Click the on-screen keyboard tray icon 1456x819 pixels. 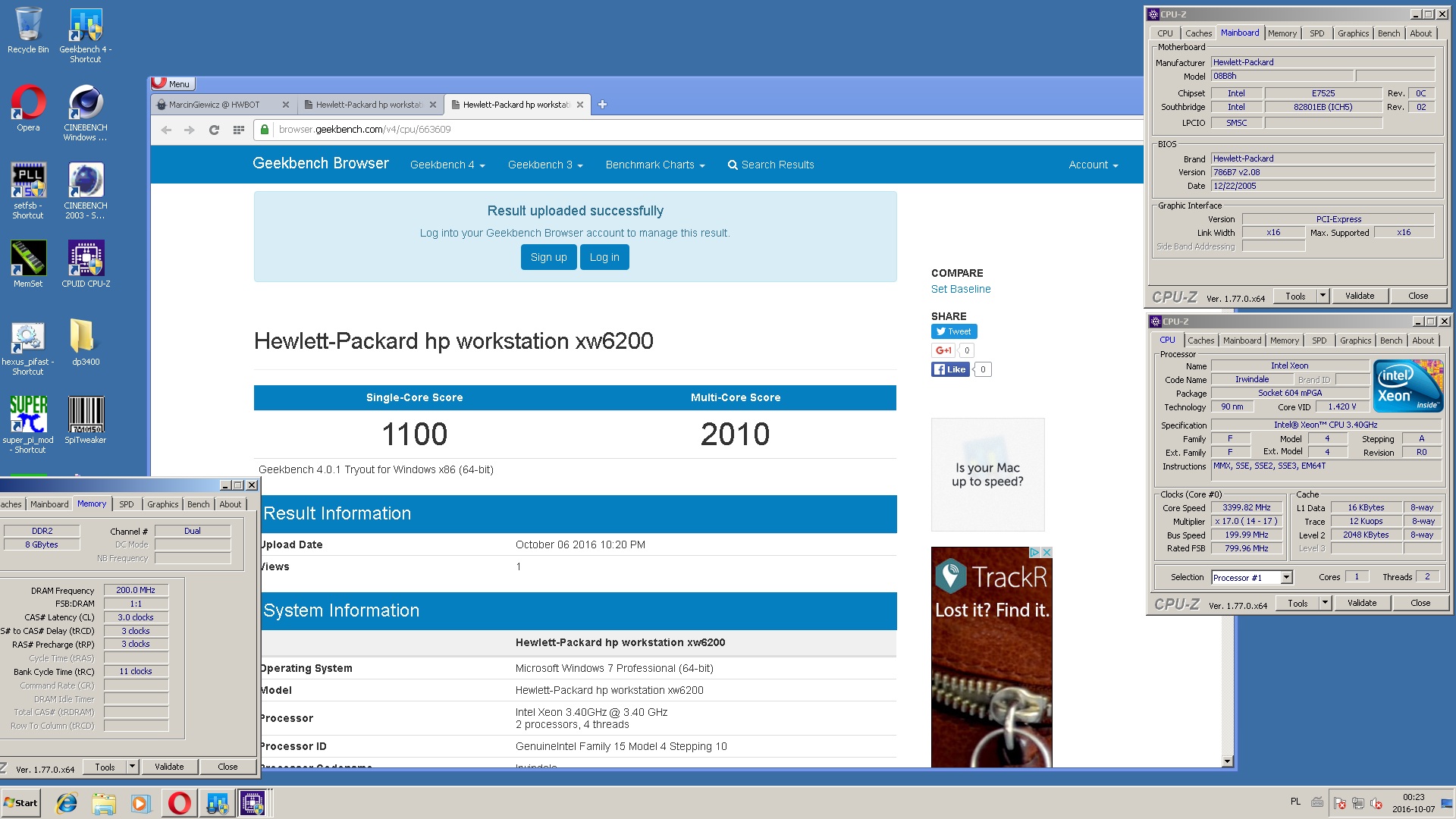point(1318,802)
